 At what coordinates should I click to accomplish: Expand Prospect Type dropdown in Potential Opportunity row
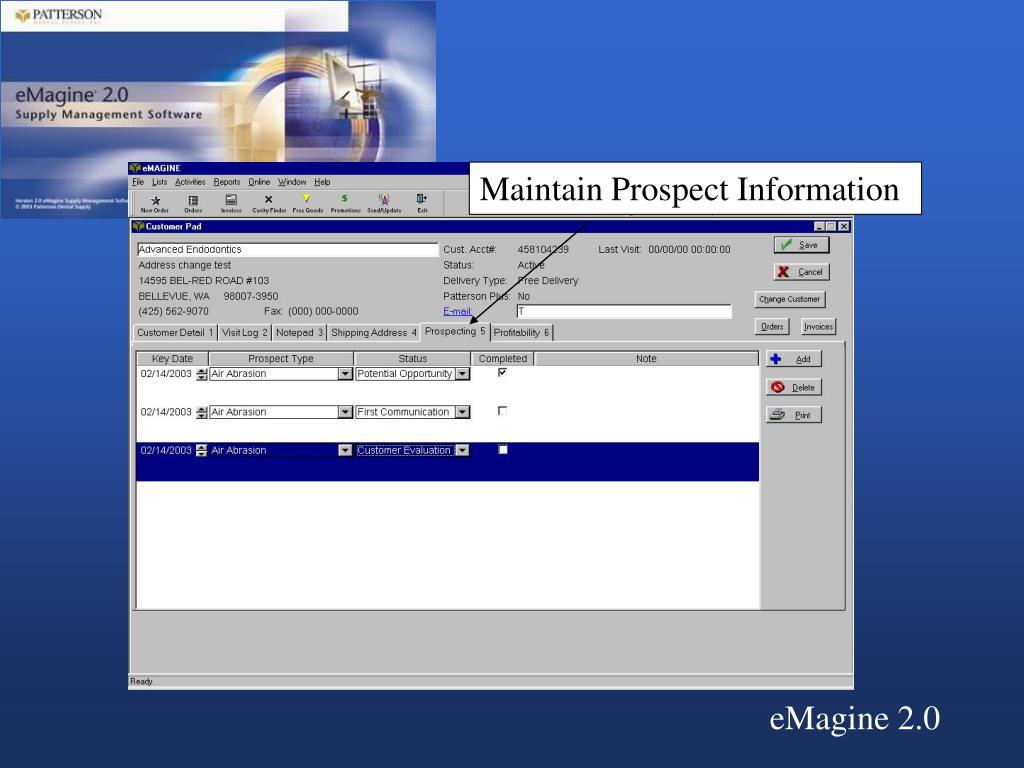coord(345,374)
